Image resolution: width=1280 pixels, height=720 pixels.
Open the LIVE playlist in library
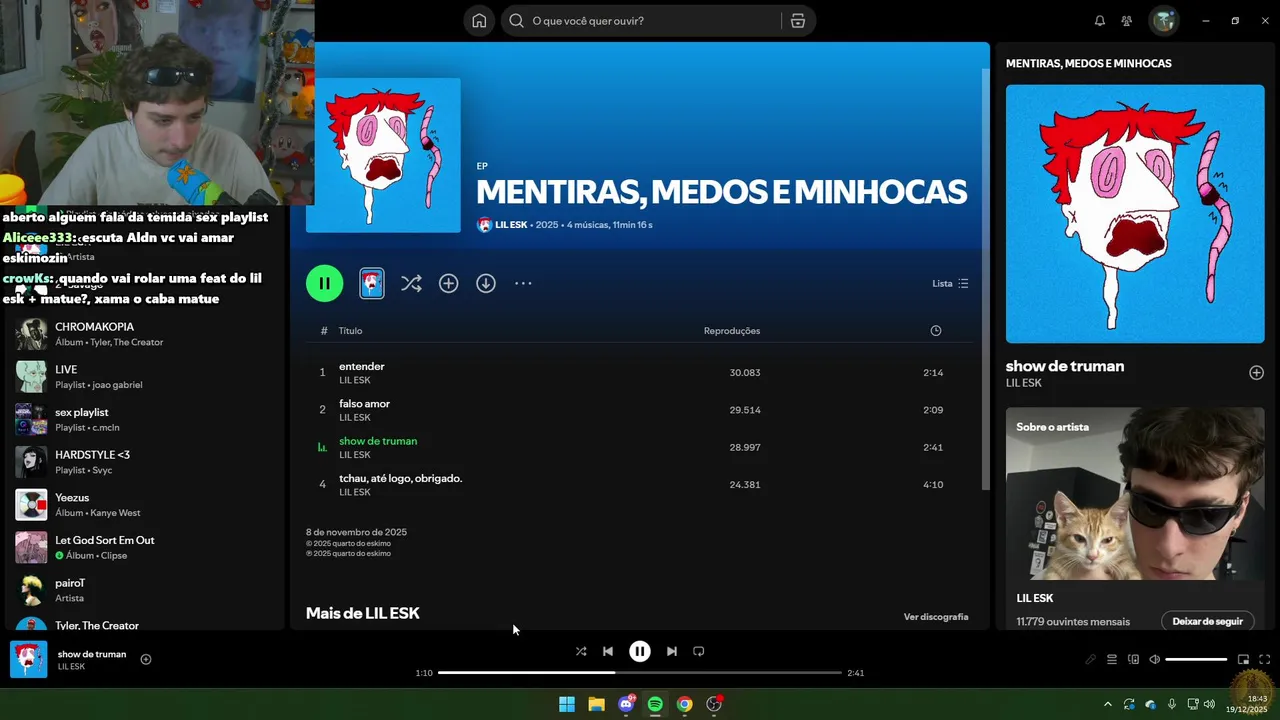(145, 377)
